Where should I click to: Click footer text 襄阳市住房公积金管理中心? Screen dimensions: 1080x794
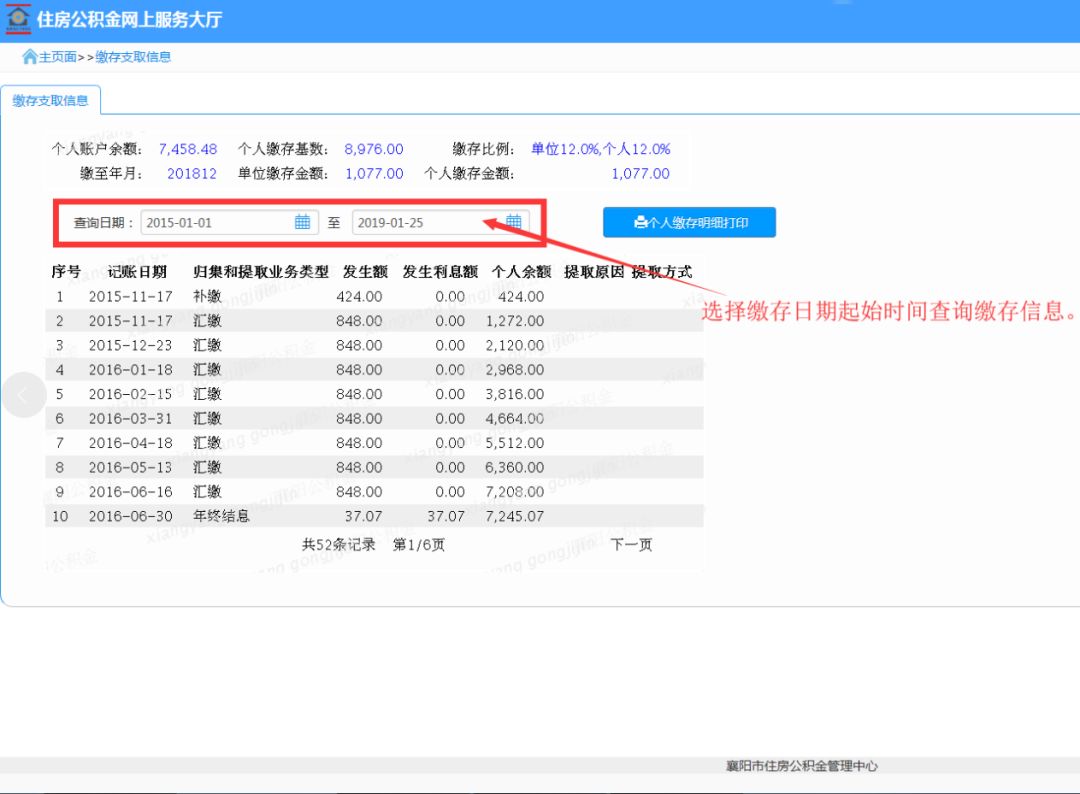(802, 766)
